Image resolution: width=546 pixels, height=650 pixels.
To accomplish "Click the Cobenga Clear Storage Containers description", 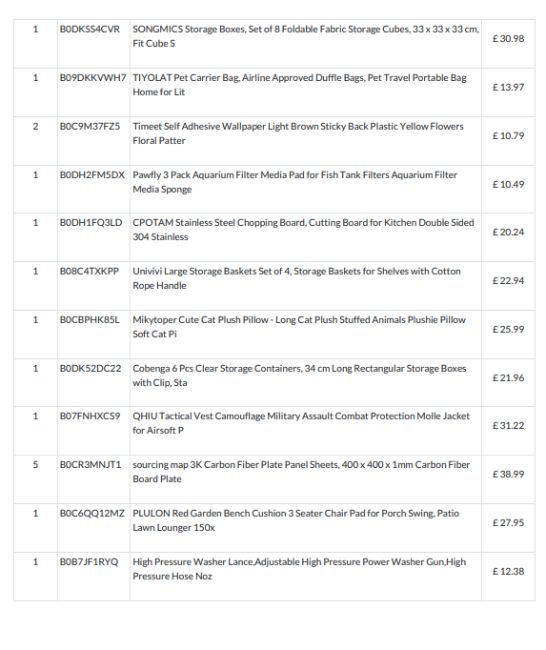I will (299, 375).
